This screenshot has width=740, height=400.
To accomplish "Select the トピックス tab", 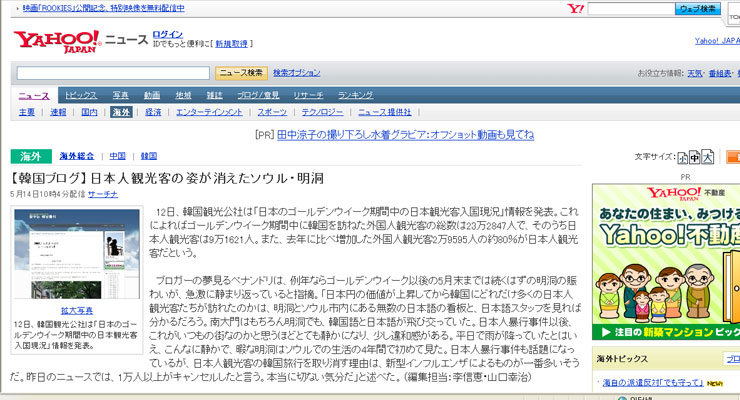I will [81, 95].
